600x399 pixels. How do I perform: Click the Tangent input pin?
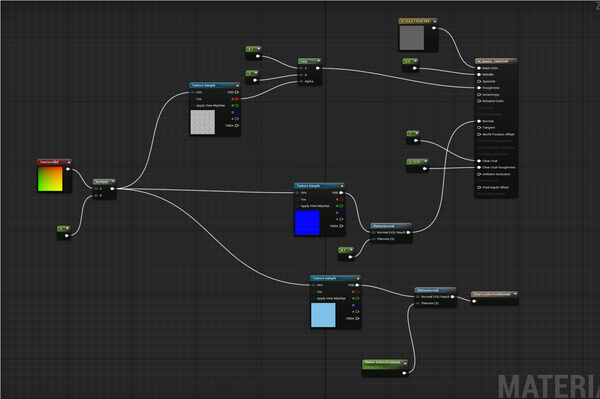479,127
